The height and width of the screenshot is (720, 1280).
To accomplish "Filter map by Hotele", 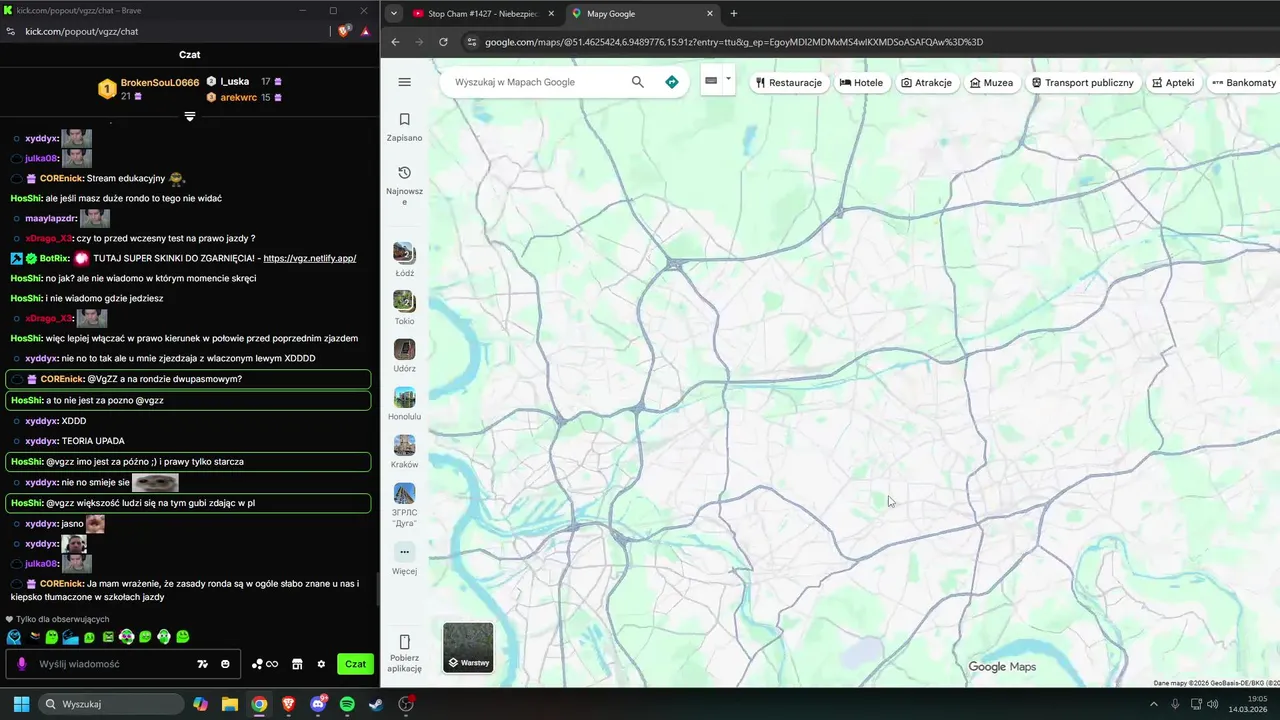I will 861,82.
